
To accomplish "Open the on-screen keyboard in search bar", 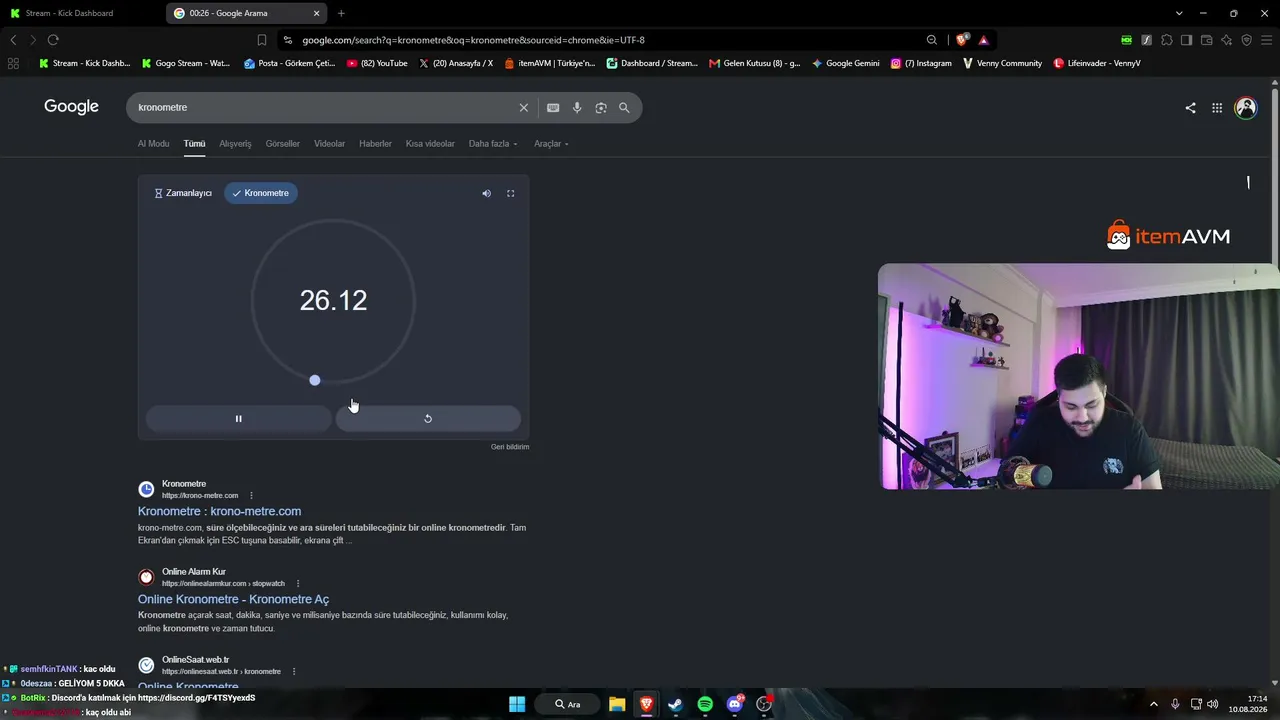I will [553, 108].
